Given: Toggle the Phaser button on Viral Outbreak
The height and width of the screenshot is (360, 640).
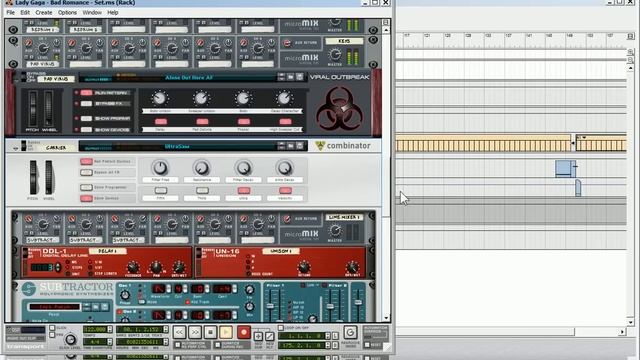Looking at the screenshot, I should 244,122.
